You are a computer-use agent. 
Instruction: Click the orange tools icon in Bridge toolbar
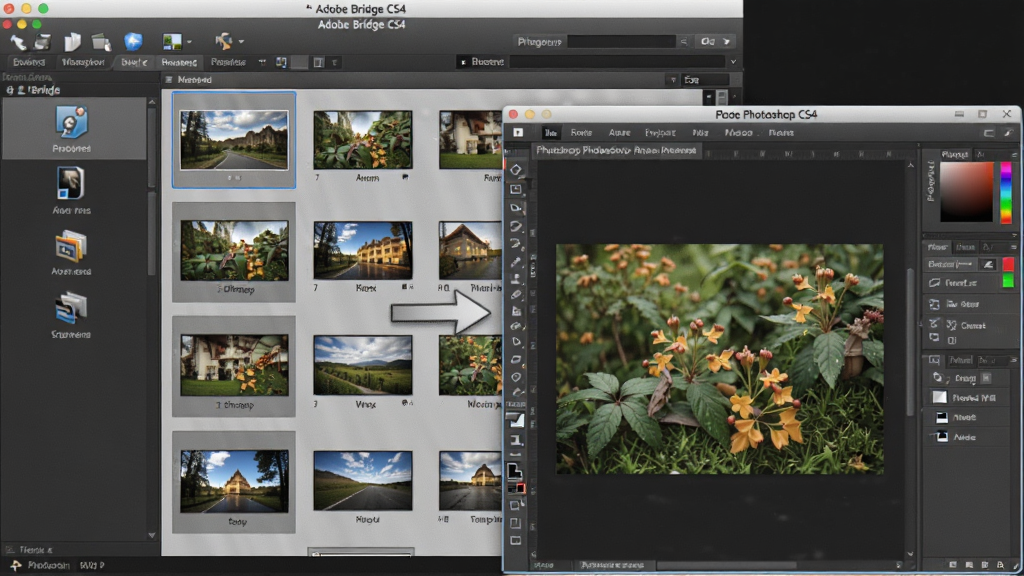pyautogui.click(x=224, y=41)
